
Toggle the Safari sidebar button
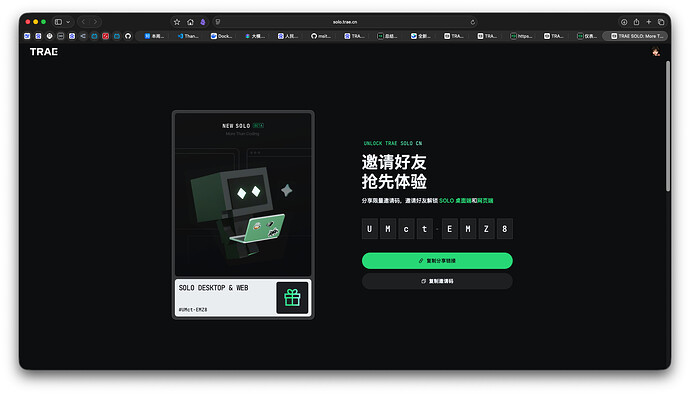coord(58,22)
